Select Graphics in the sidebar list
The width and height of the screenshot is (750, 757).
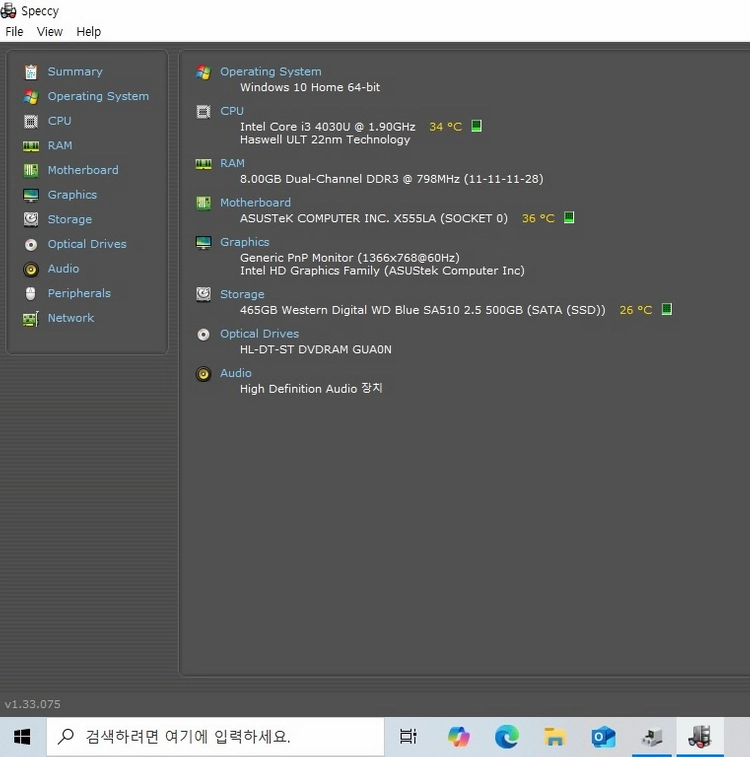(x=72, y=195)
